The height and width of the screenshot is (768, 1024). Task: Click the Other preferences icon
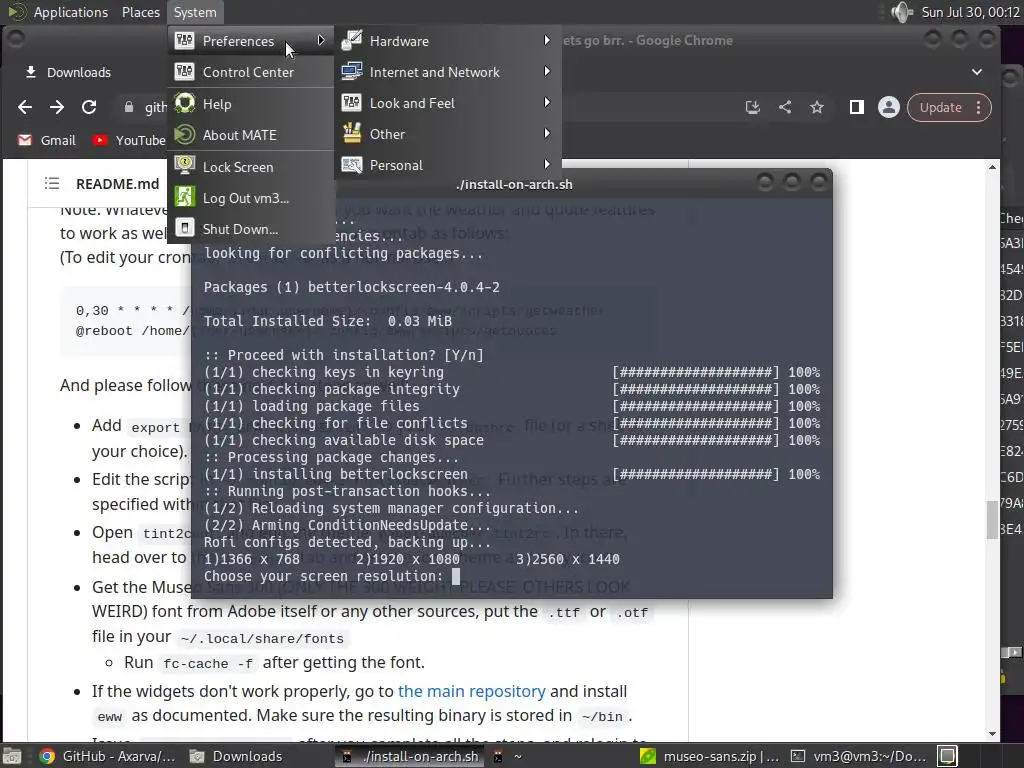(x=351, y=133)
